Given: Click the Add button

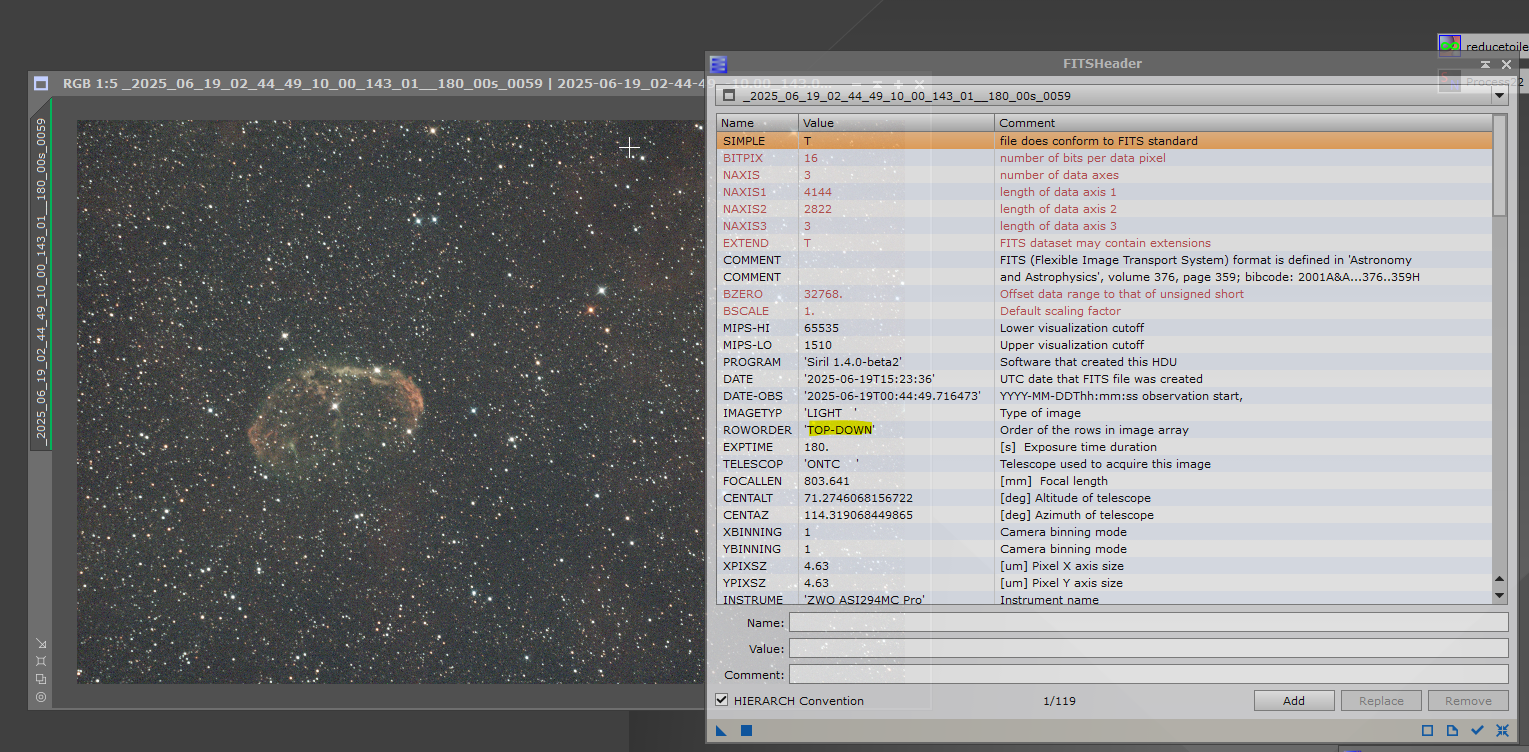Looking at the screenshot, I should [x=1294, y=700].
